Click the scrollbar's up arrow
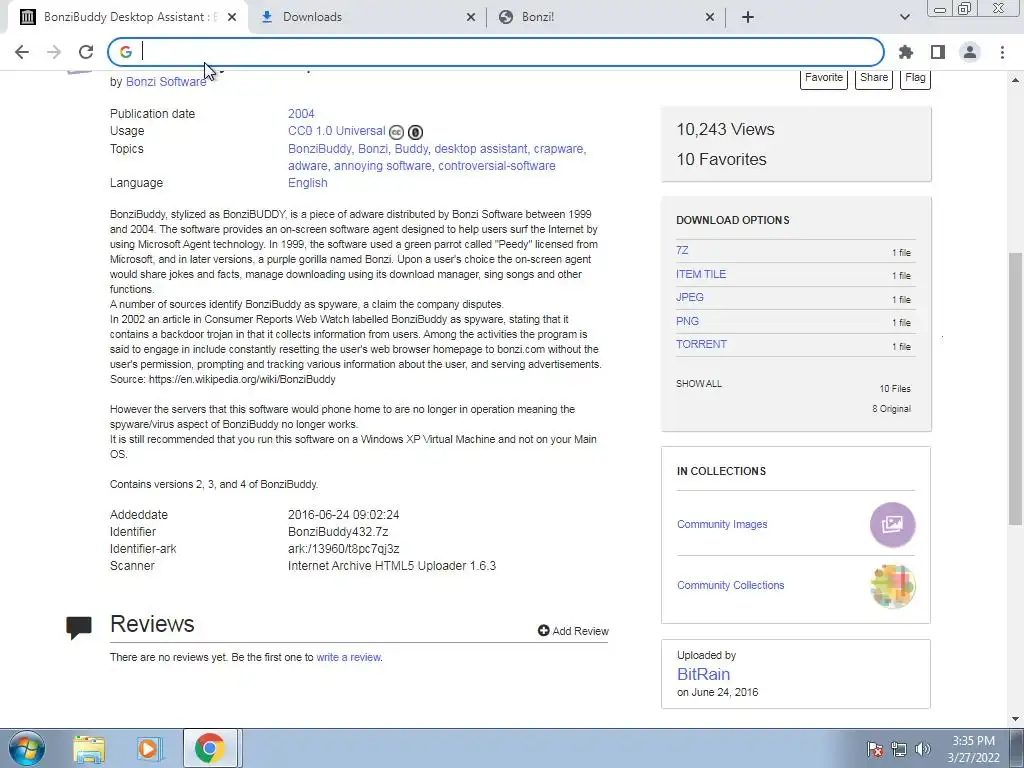The height and width of the screenshot is (768, 1024). 1015,80
